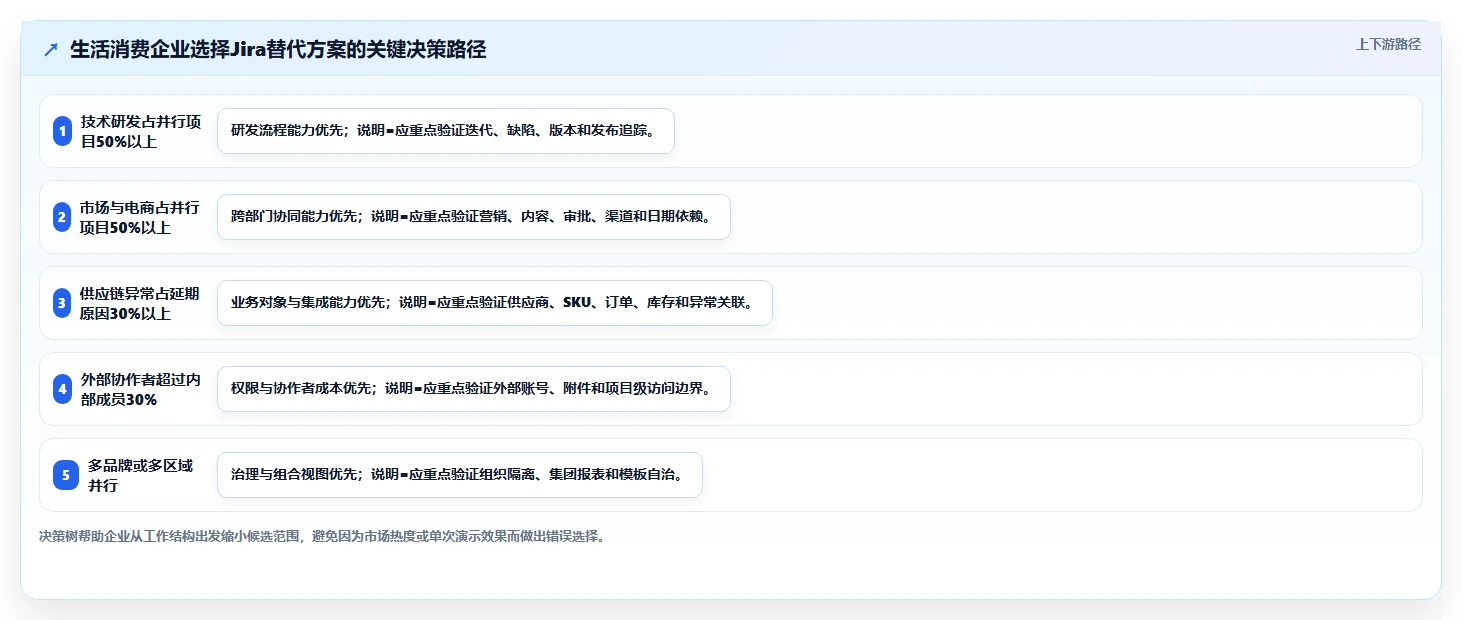Click the step number 5 badge
1462x620 pixels.
click(66, 475)
